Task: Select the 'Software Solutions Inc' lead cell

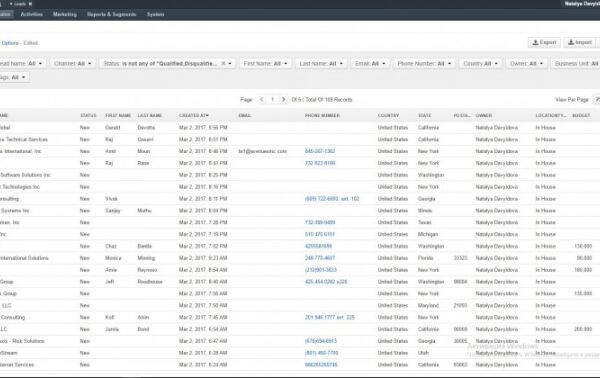Action: point(25,175)
